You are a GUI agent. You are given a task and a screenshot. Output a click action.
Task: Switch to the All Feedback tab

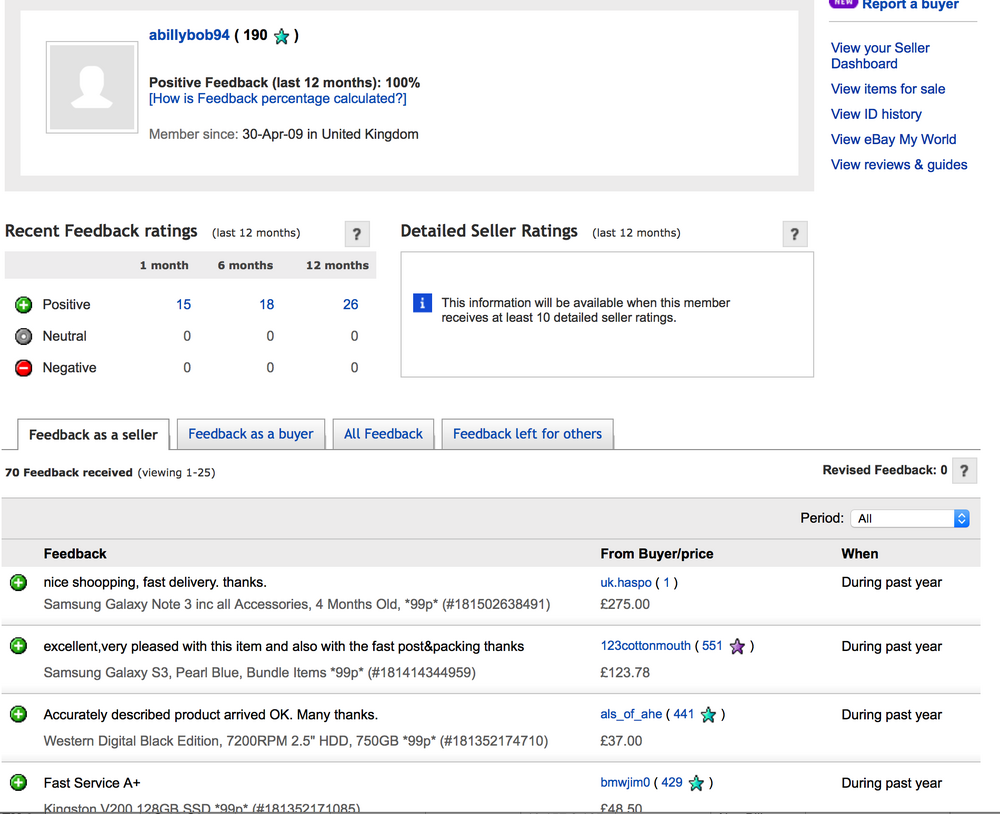pos(383,434)
